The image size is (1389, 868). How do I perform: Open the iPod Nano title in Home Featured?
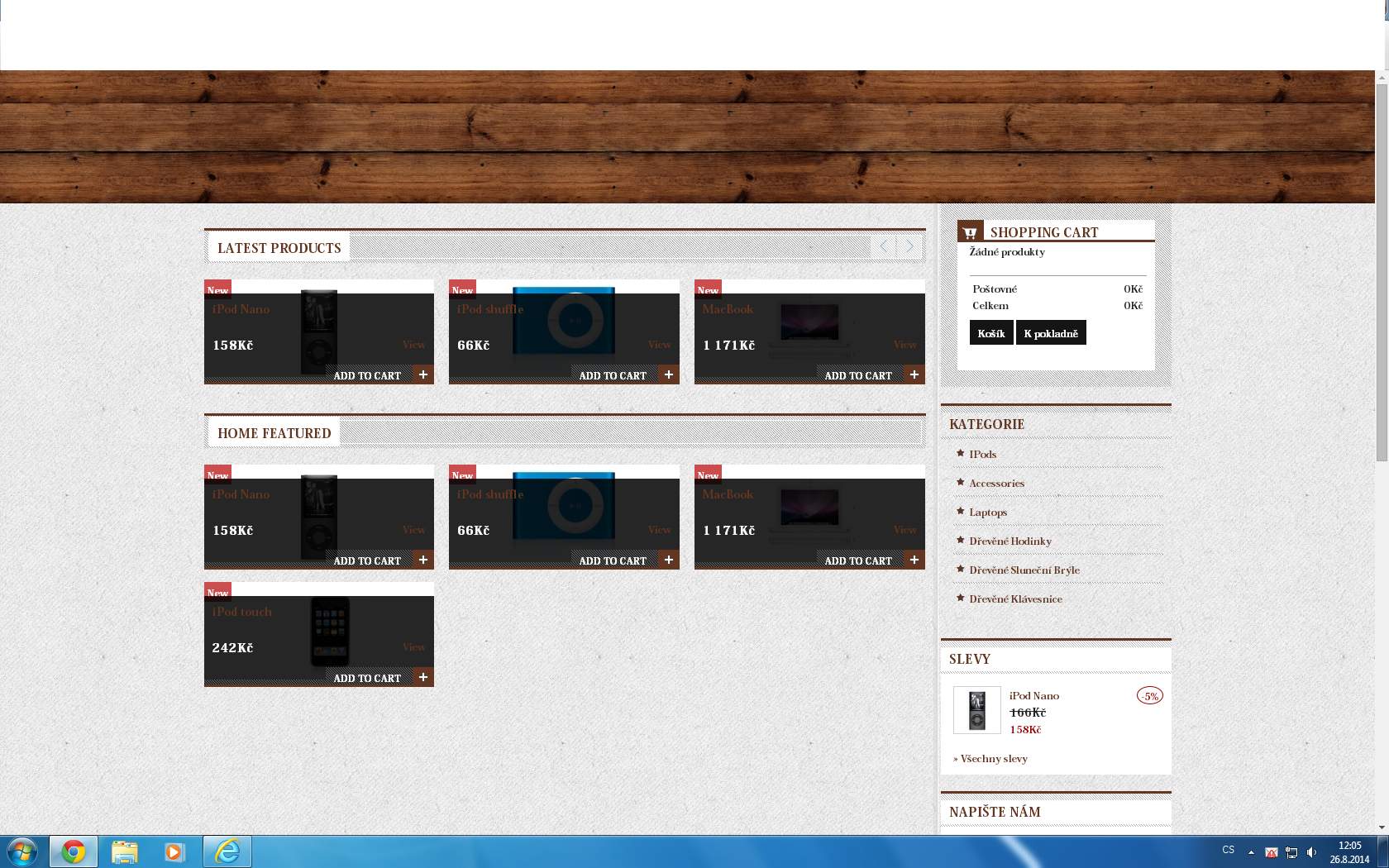(x=241, y=494)
